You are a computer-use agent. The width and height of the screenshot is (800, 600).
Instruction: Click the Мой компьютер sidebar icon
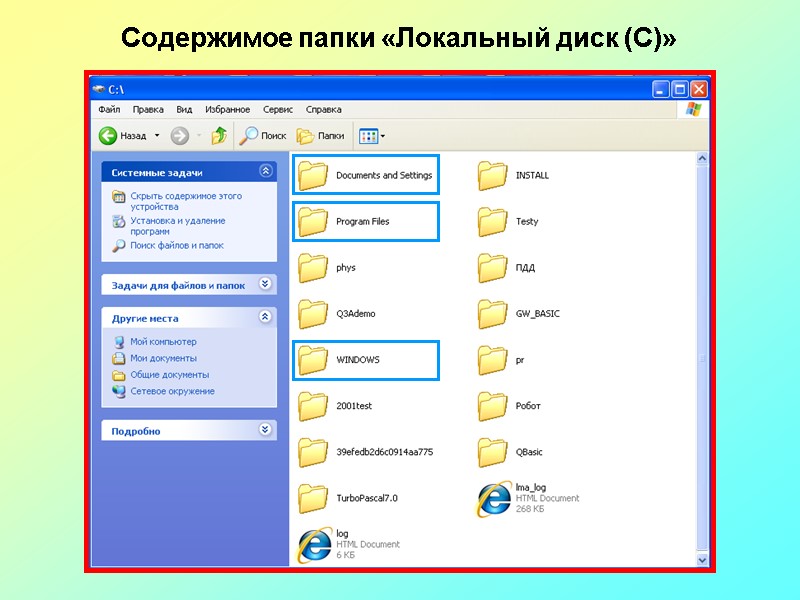pos(119,342)
